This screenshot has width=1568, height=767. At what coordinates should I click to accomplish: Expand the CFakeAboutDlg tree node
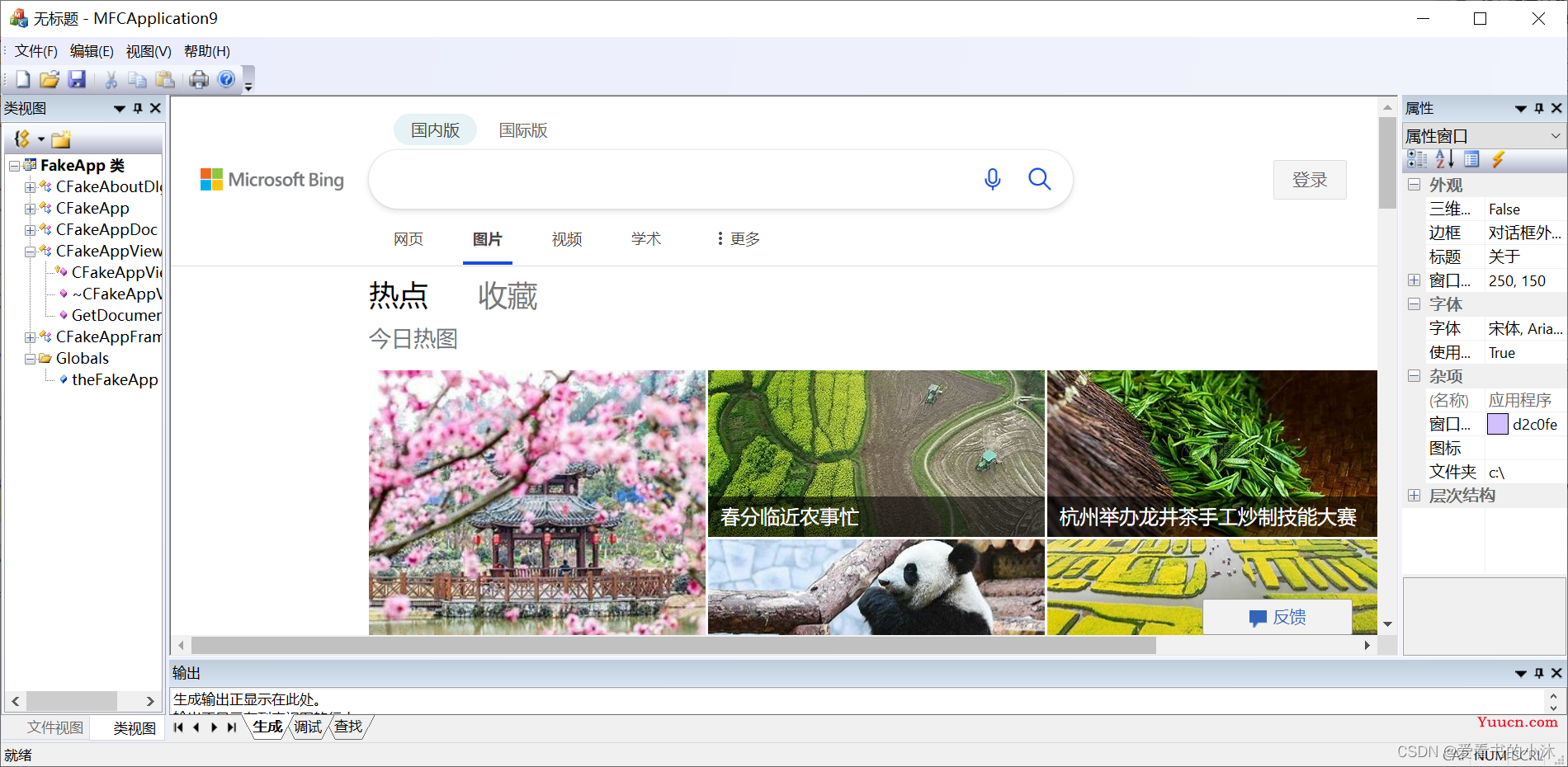(30, 187)
